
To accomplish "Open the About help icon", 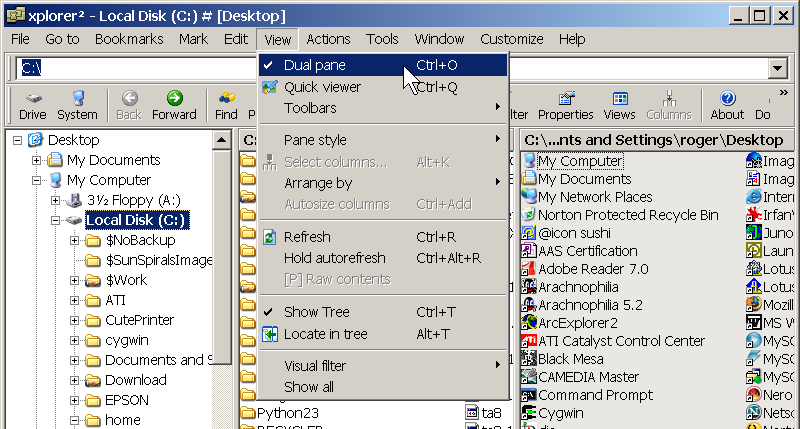I will pos(727,105).
